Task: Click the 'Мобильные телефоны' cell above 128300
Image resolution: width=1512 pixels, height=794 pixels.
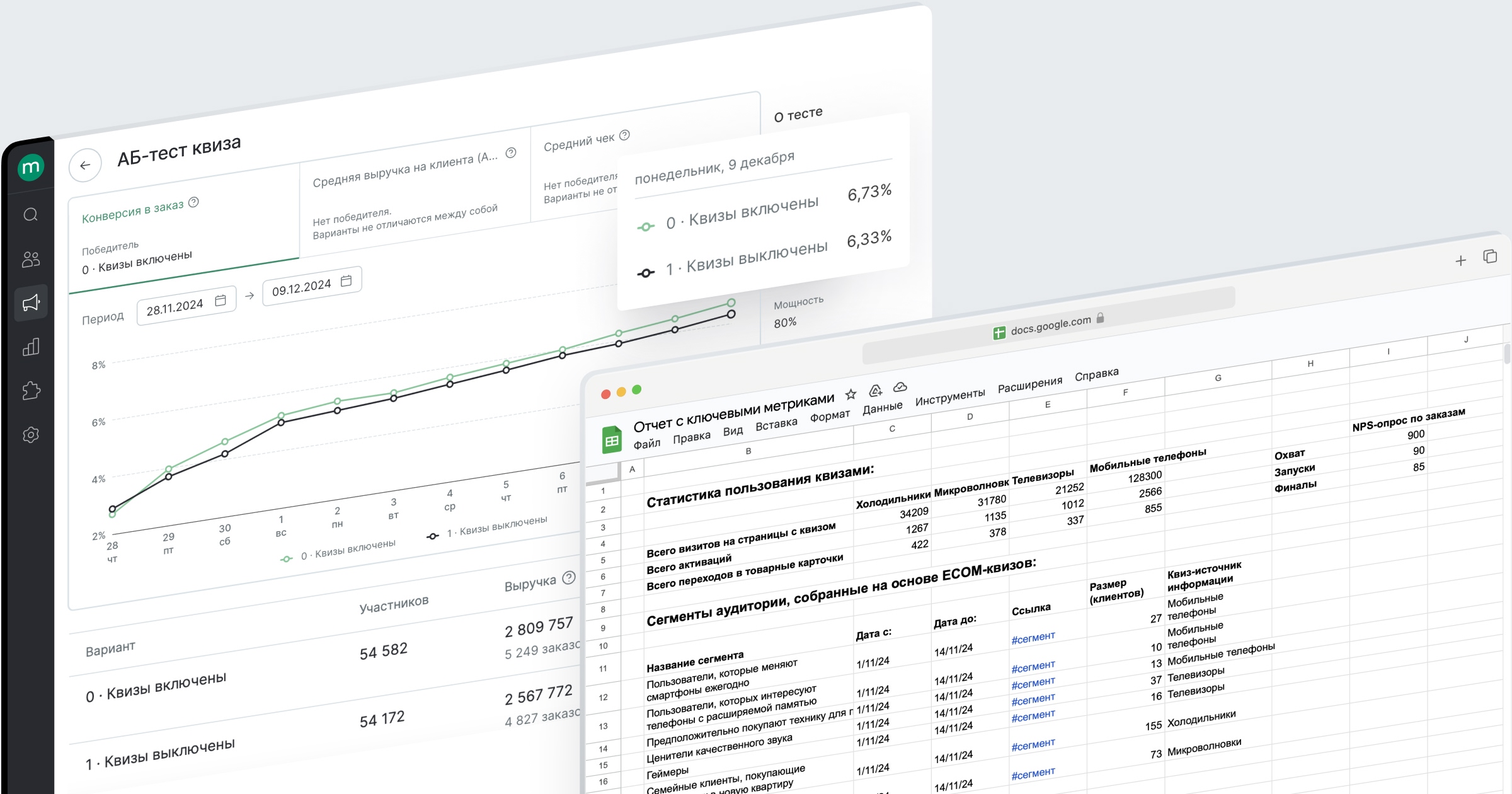Action: 1148,460
